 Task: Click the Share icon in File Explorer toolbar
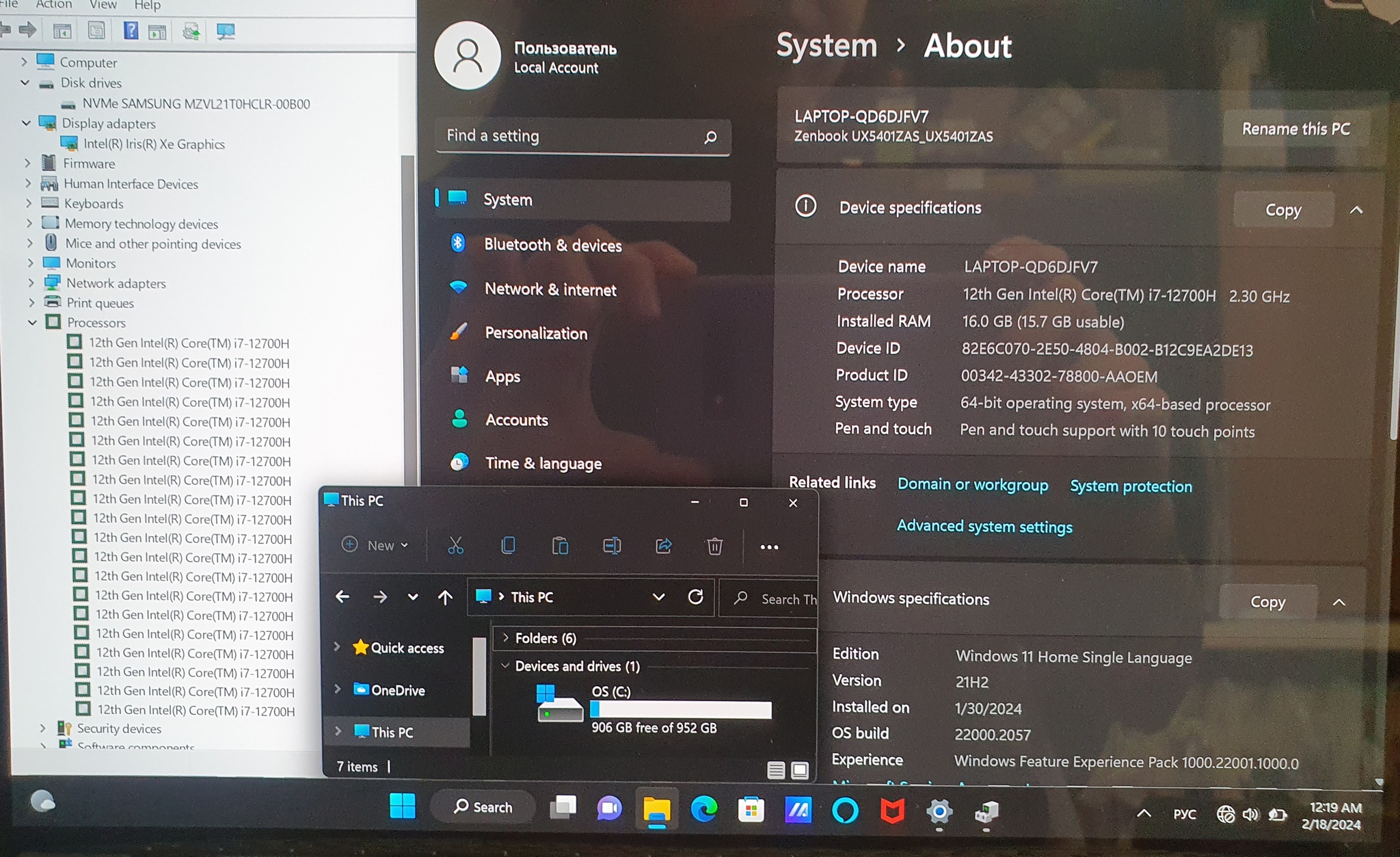[663, 546]
